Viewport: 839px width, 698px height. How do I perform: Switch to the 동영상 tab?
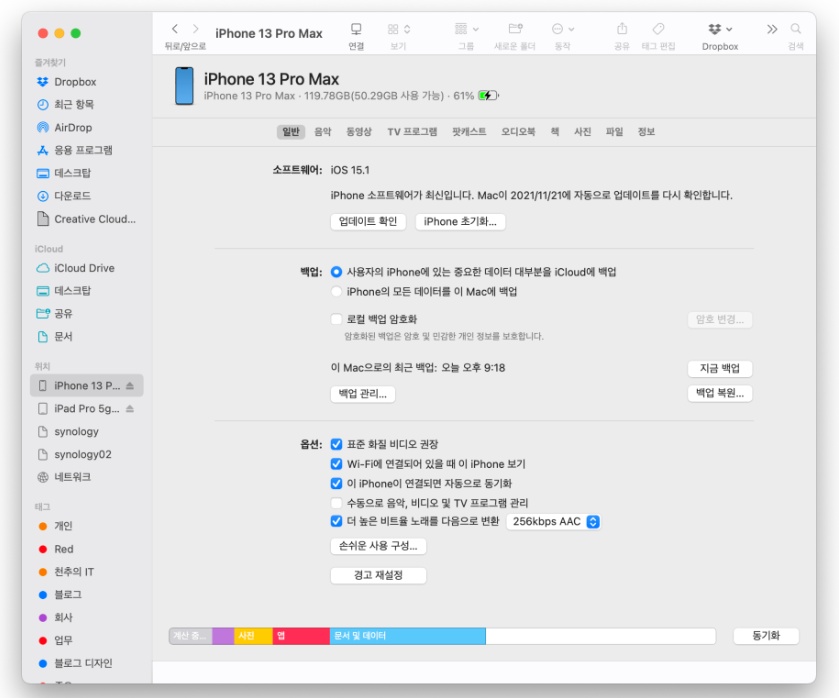[359, 132]
